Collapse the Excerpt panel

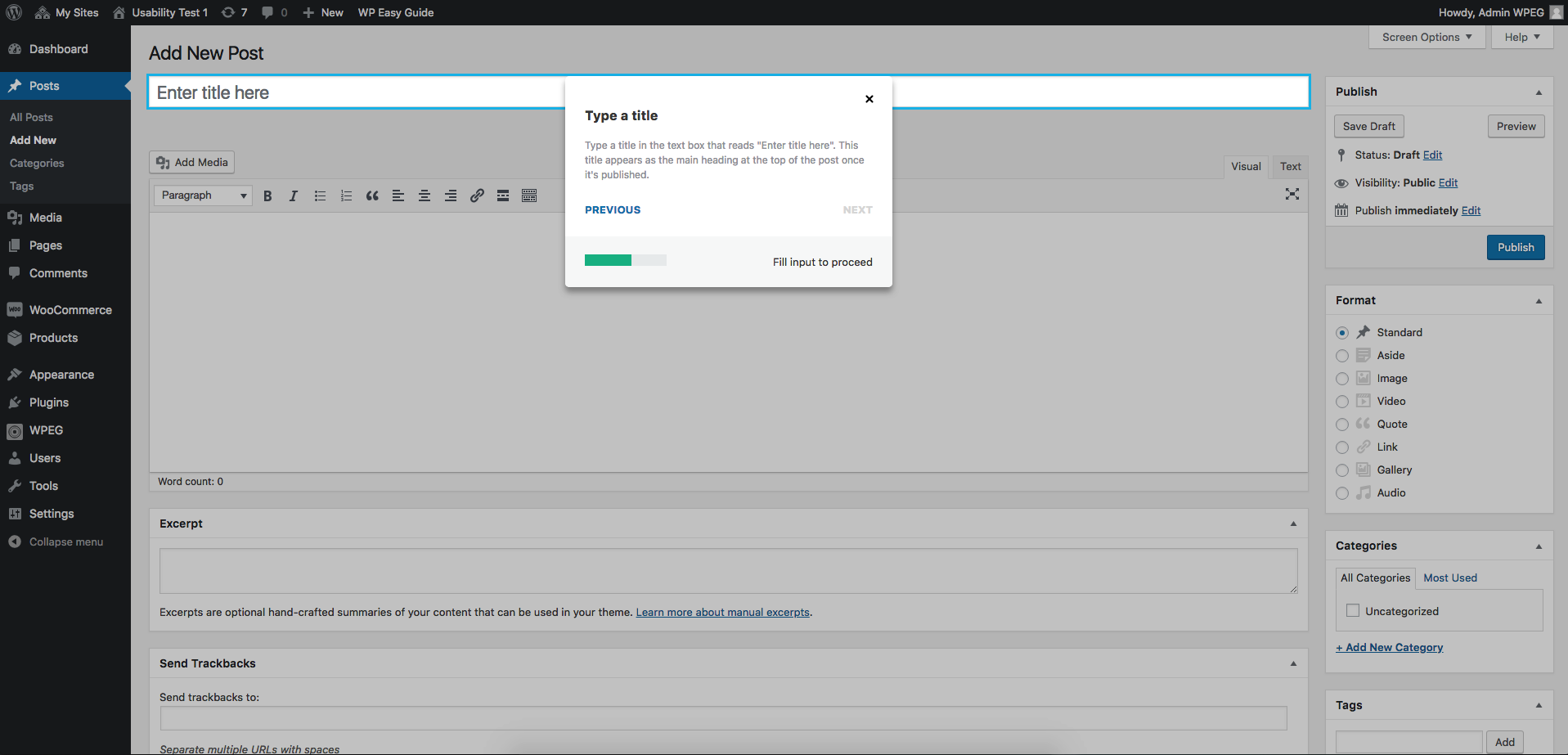(x=1293, y=524)
